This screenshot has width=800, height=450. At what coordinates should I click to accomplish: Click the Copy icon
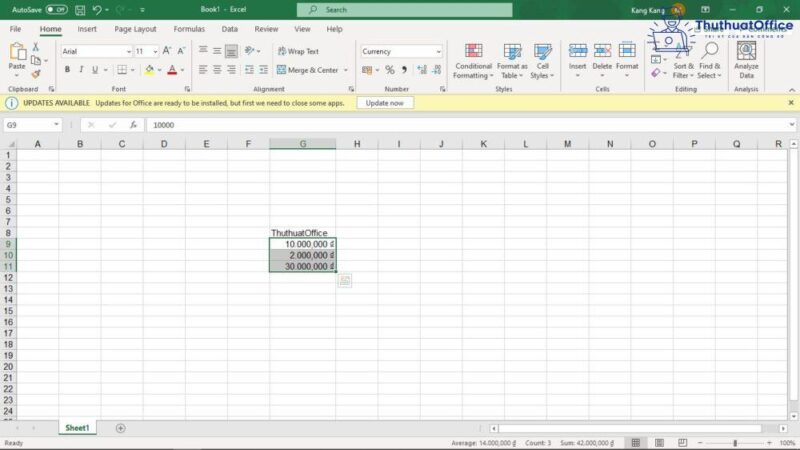[x=36, y=61]
